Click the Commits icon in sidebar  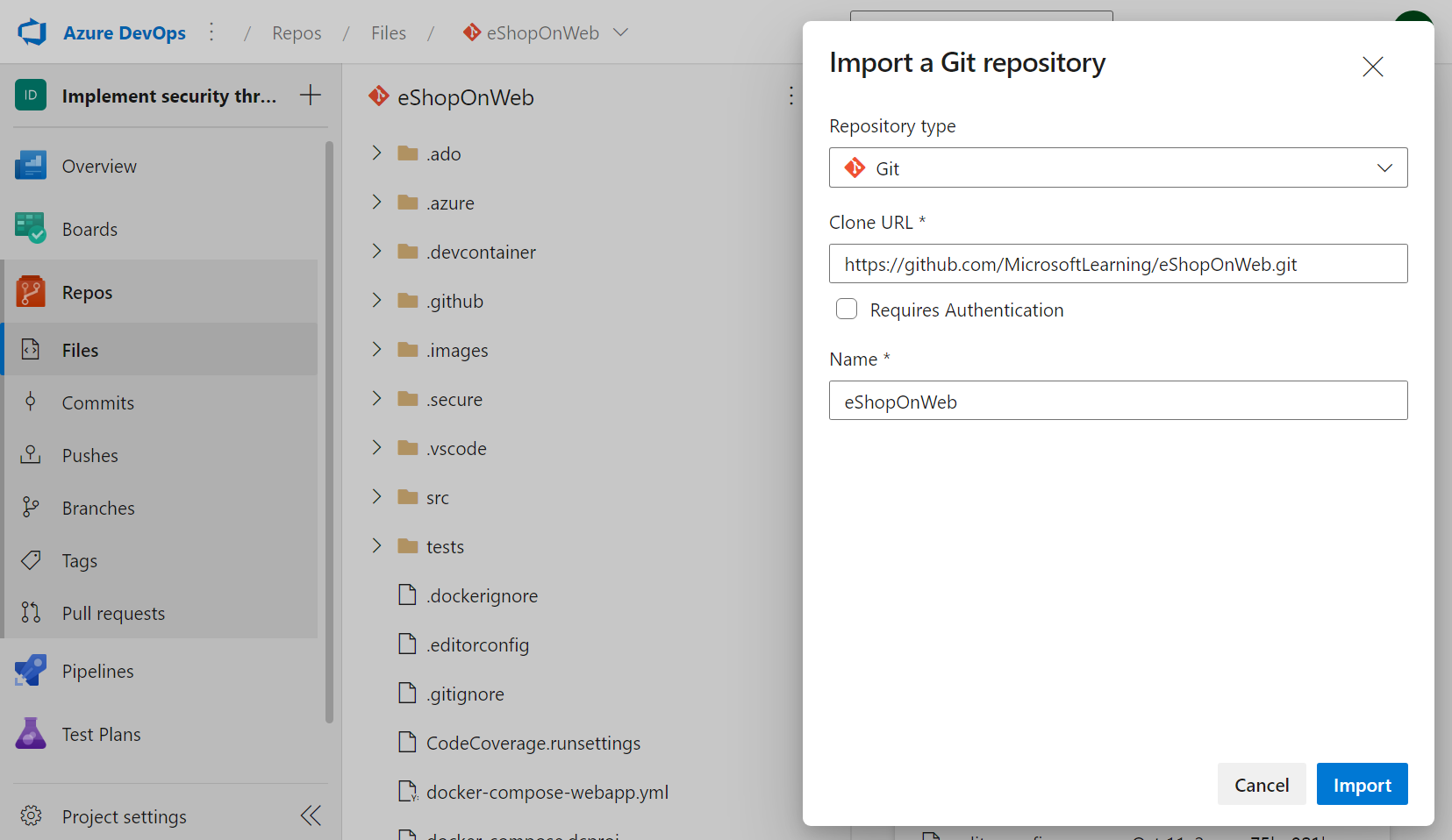[x=31, y=402]
